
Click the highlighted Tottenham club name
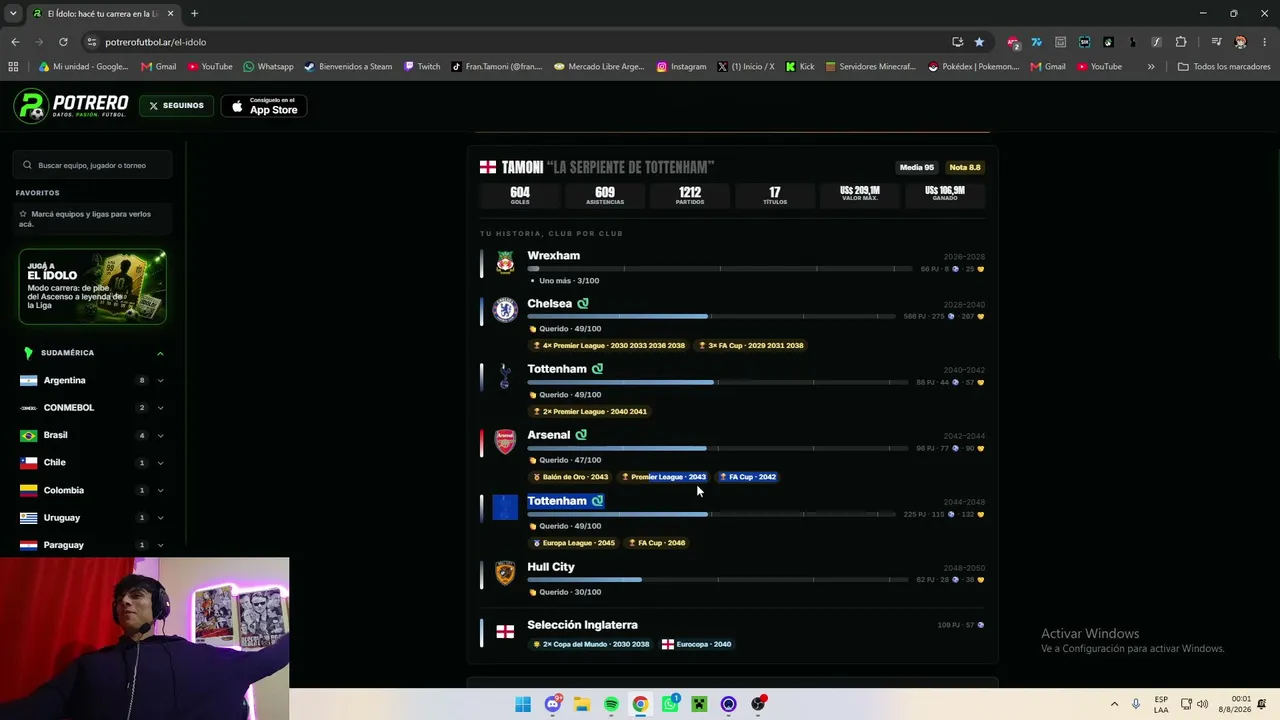coord(557,501)
